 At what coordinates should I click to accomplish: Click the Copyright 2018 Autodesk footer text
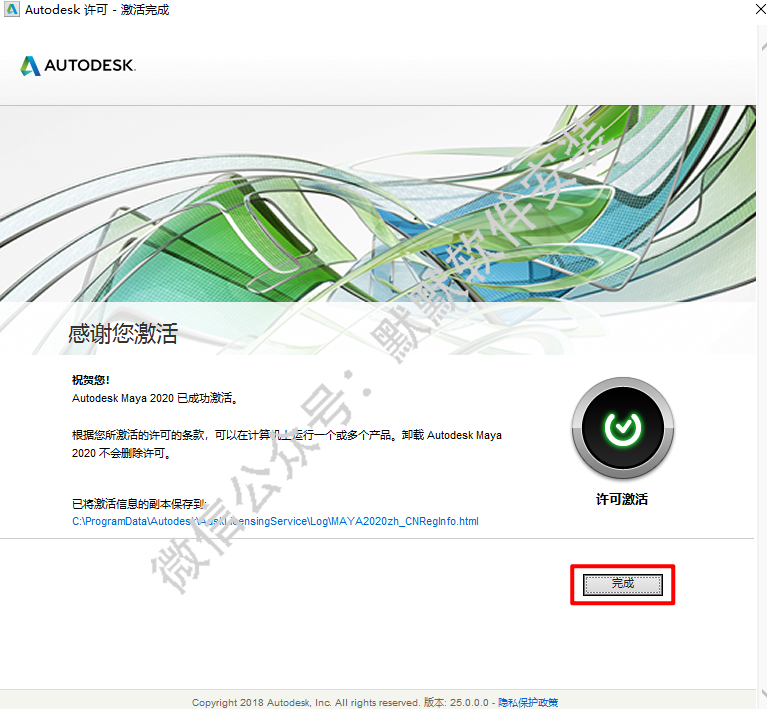coord(300,702)
